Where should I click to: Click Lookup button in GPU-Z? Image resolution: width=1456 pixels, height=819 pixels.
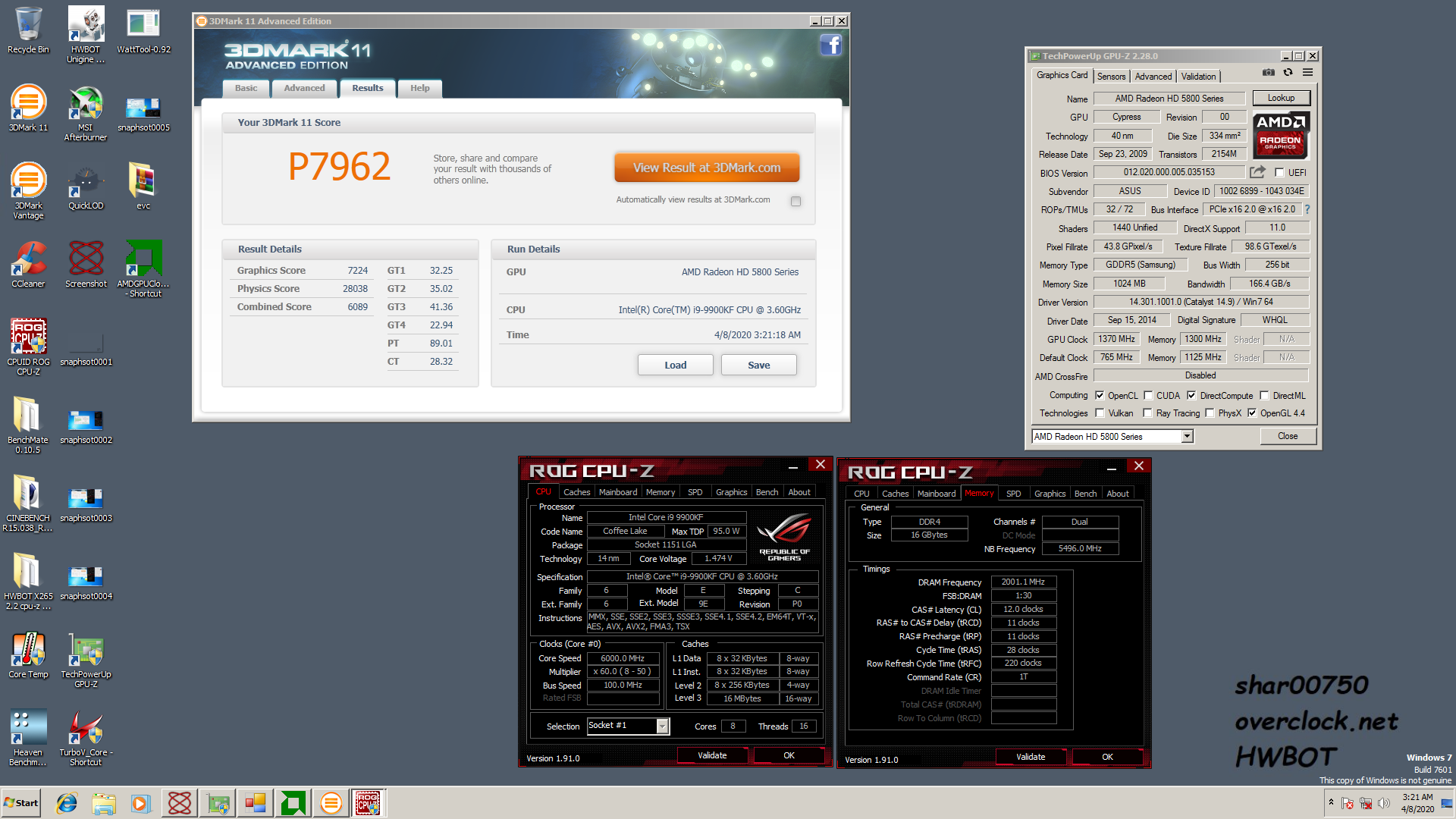point(1281,98)
